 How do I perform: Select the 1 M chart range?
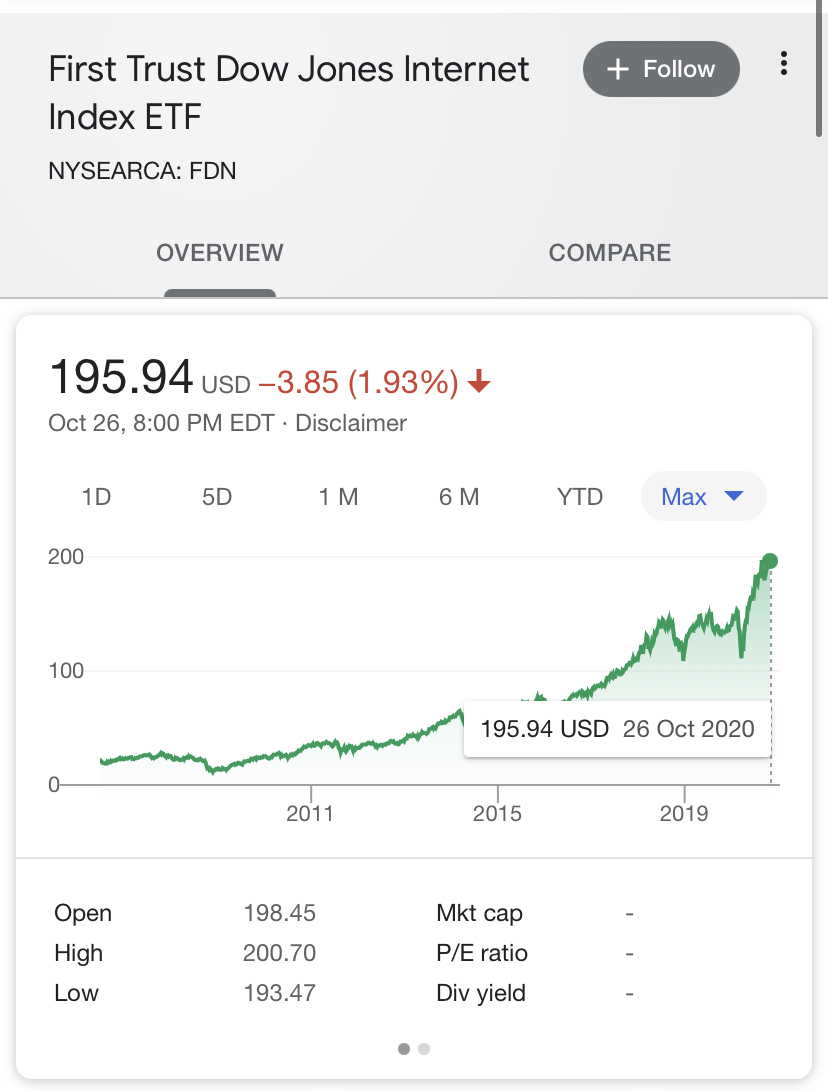(x=338, y=497)
